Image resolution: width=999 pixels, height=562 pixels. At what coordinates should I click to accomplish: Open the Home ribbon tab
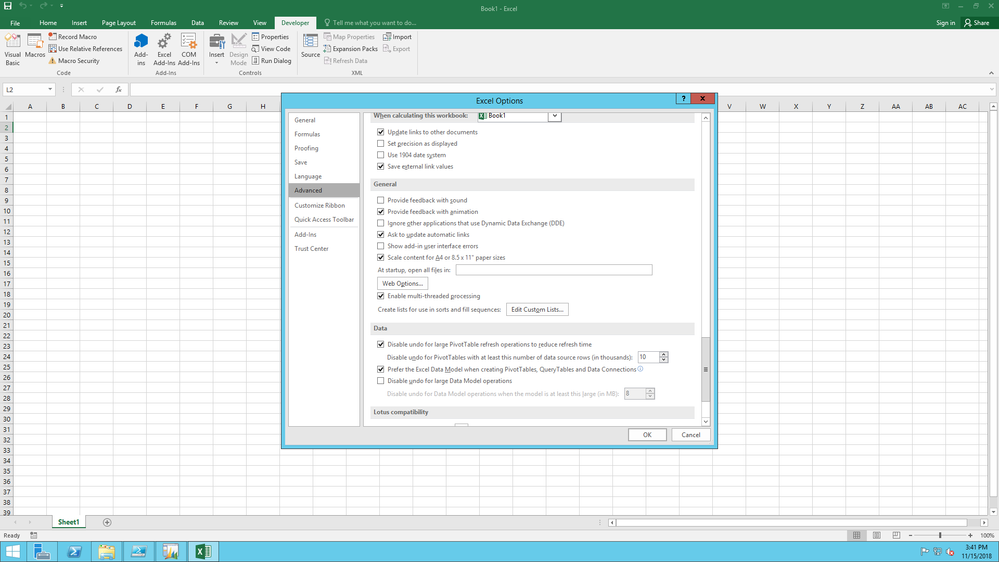pyautogui.click(x=48, y=23)
